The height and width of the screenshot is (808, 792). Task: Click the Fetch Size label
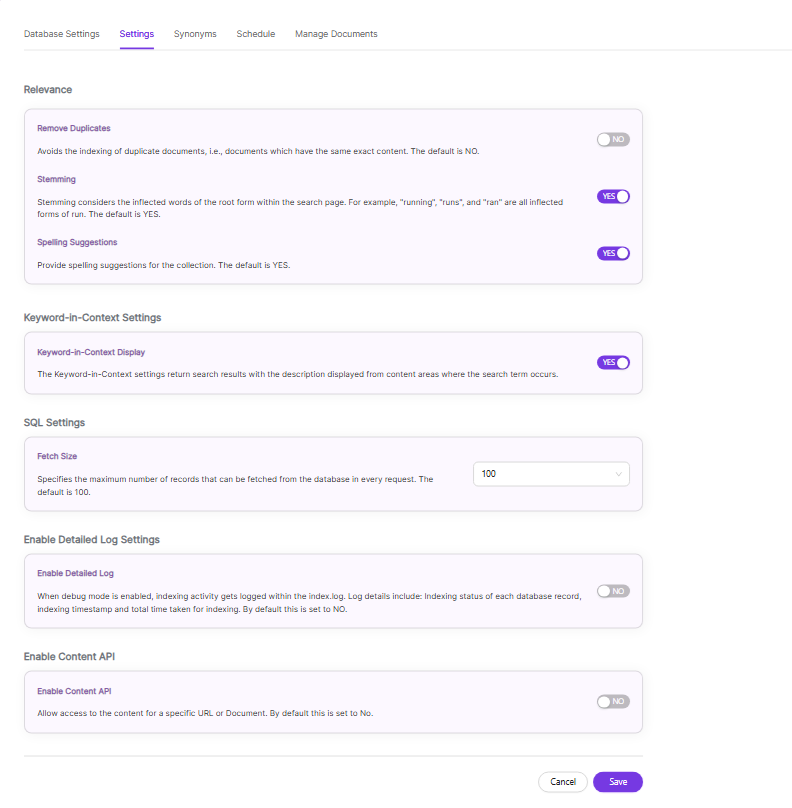tap(57, 457)
